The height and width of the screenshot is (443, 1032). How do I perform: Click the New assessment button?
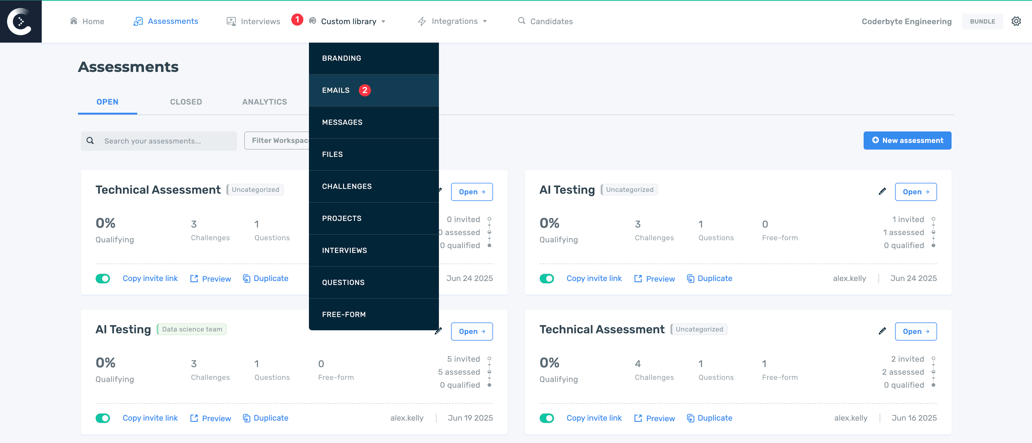(x=907, y=141)
